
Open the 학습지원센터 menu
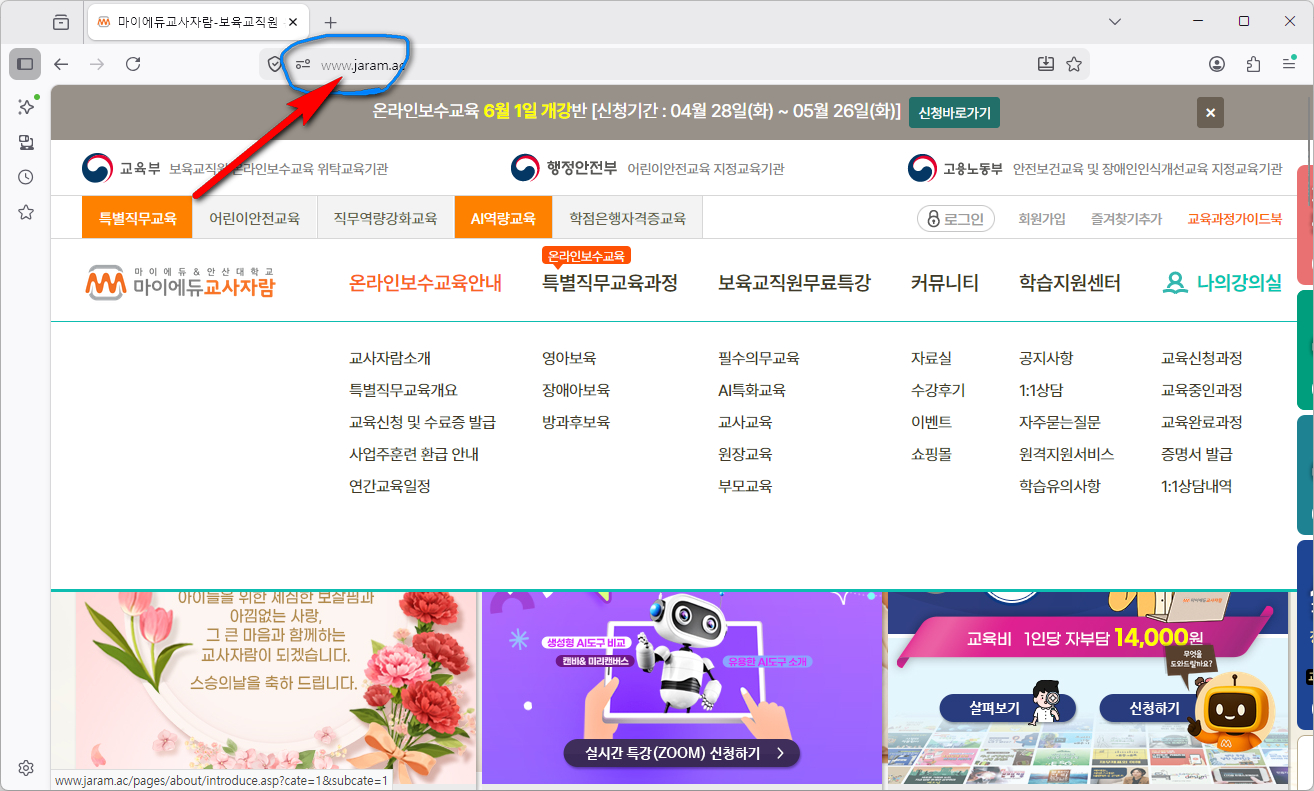pos(1070,283)
